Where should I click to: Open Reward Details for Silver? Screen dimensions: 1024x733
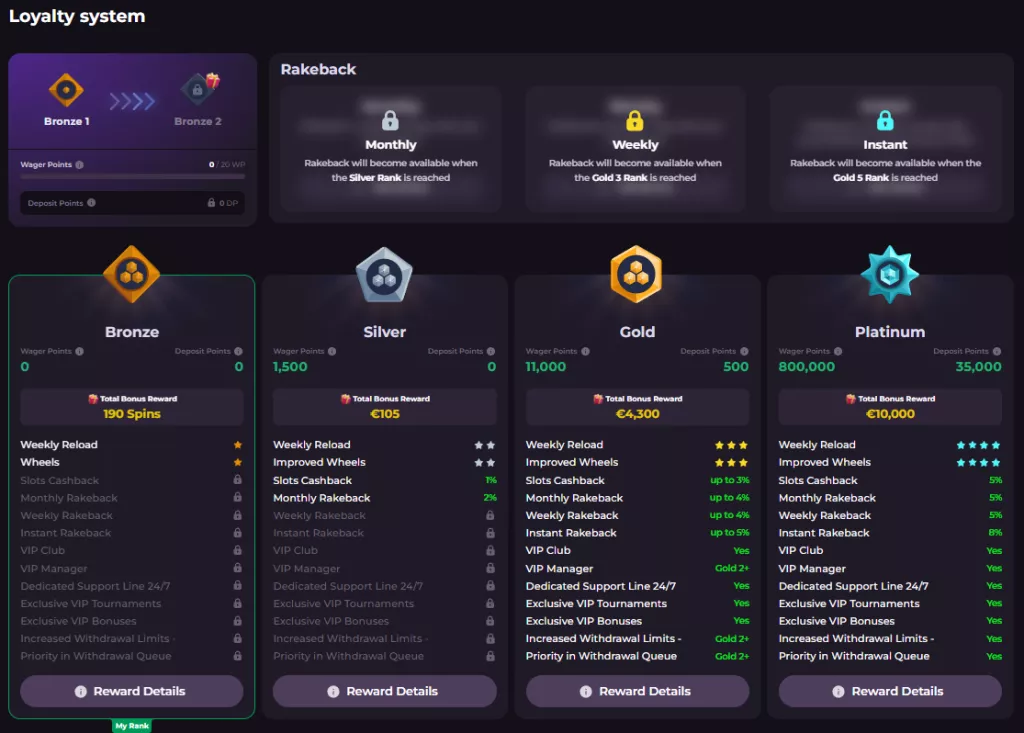click(384, 691)
